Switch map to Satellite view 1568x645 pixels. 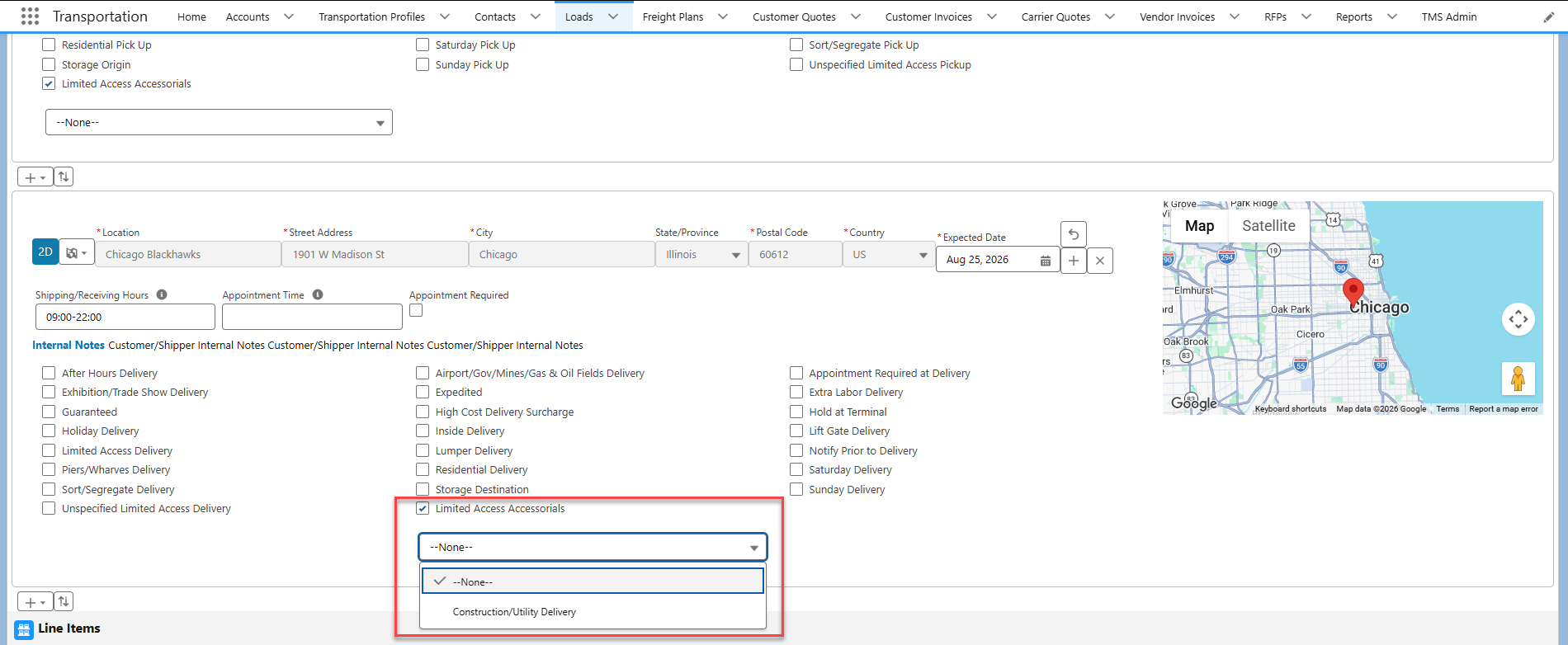point(1268,226)
